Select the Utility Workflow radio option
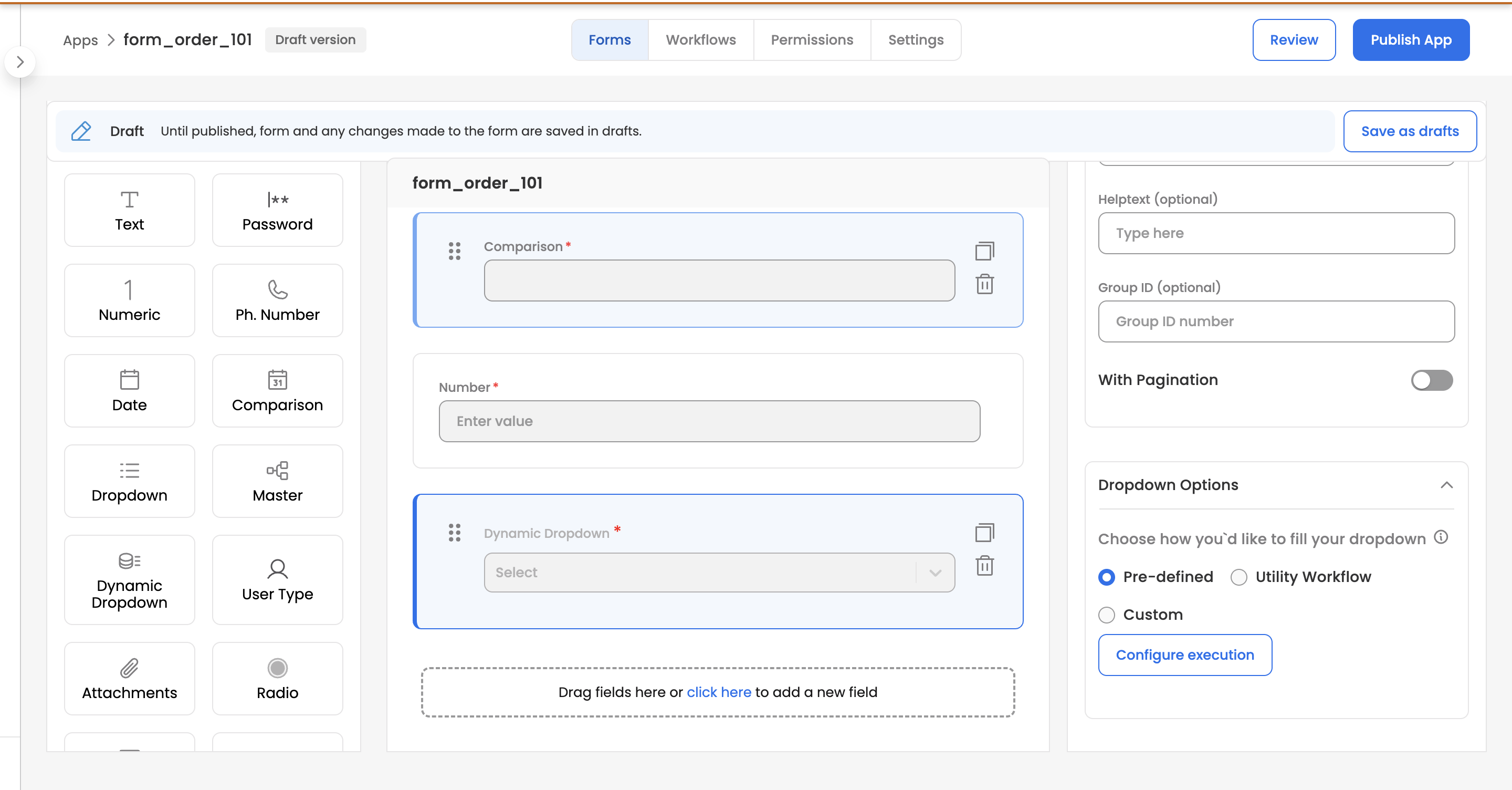Viewport: 1512px width, 790px height. pos(1238,577)
